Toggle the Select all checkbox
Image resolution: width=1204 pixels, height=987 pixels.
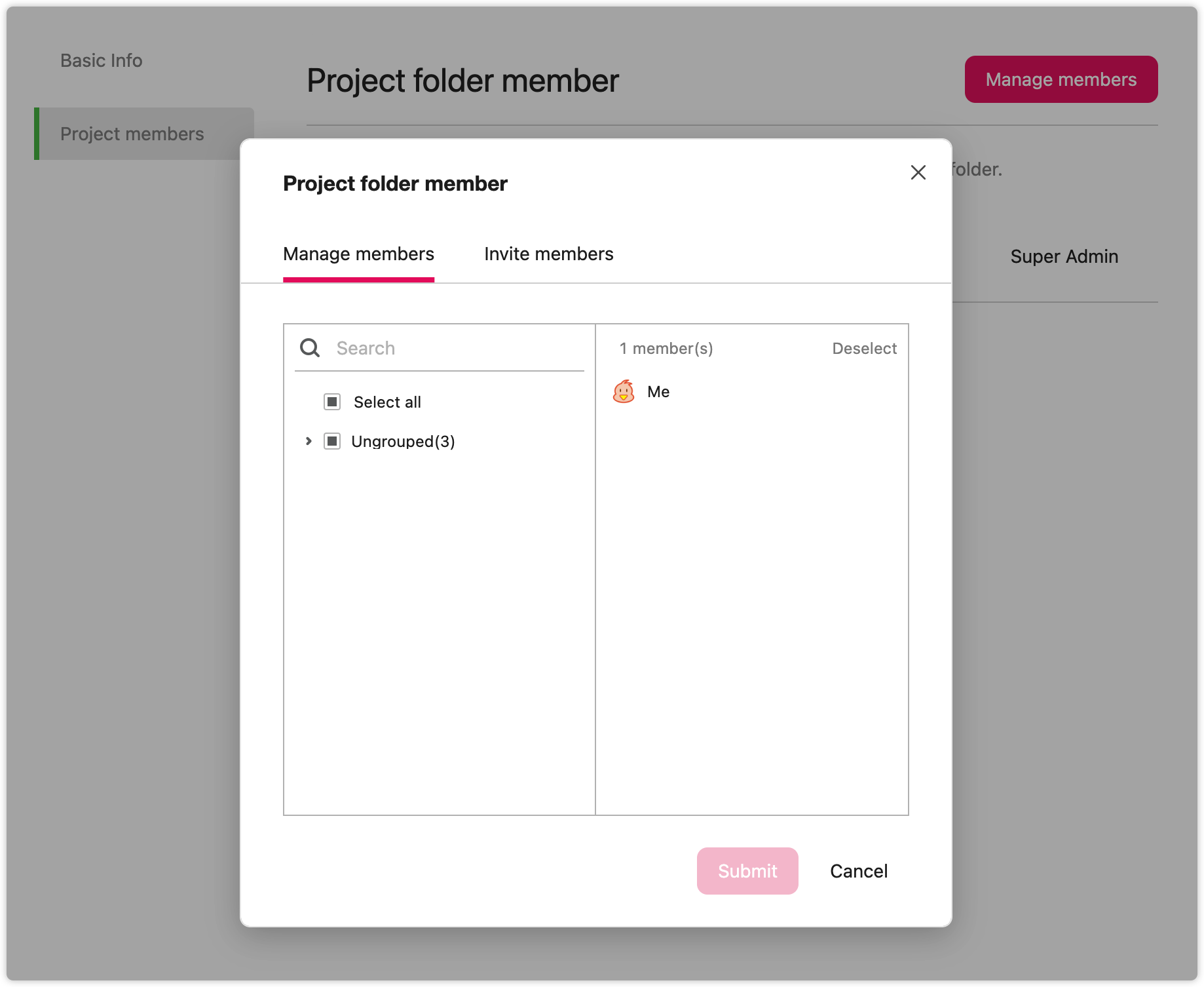coord(332,402)
